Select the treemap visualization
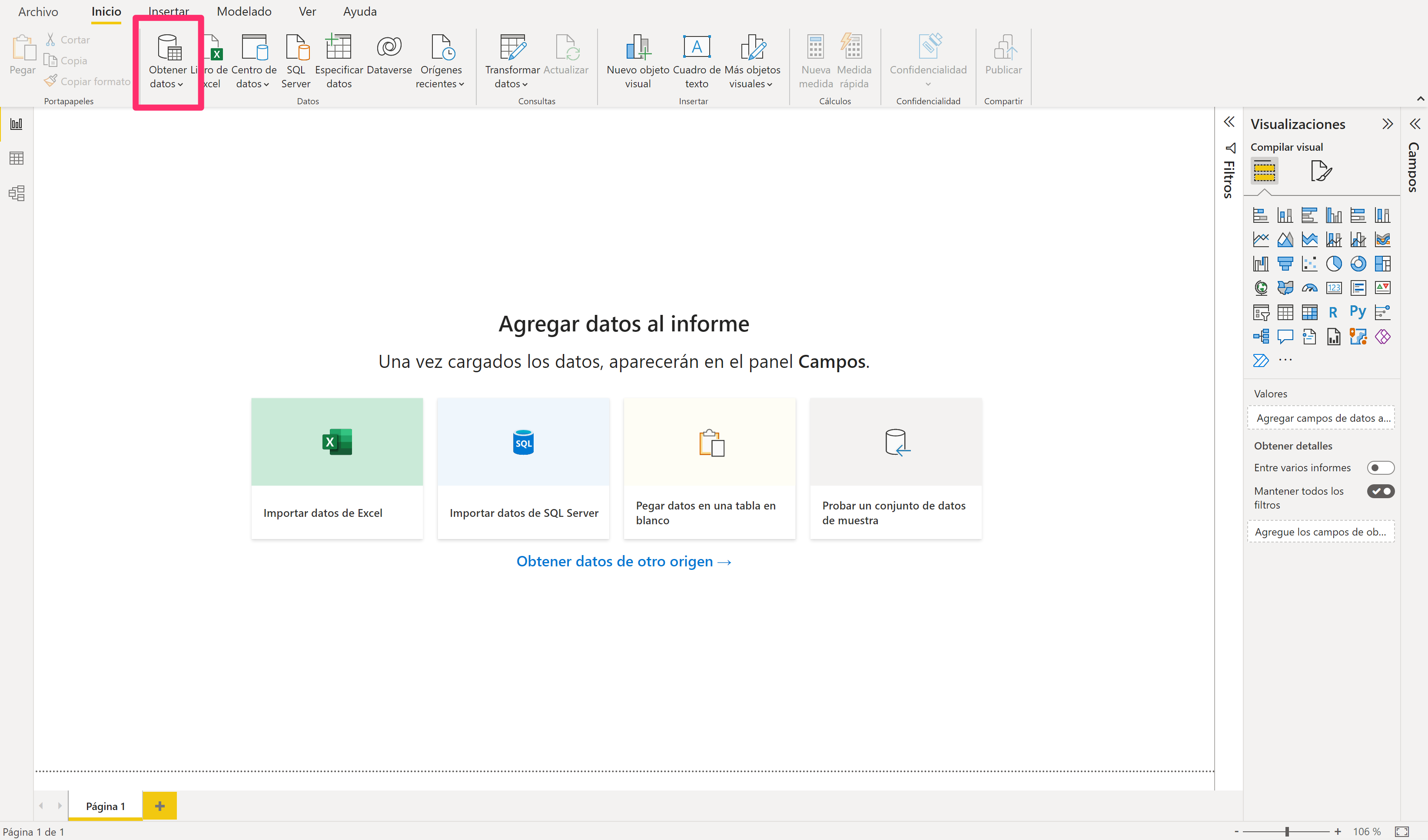The image size is (1428, 840). 1383,263
